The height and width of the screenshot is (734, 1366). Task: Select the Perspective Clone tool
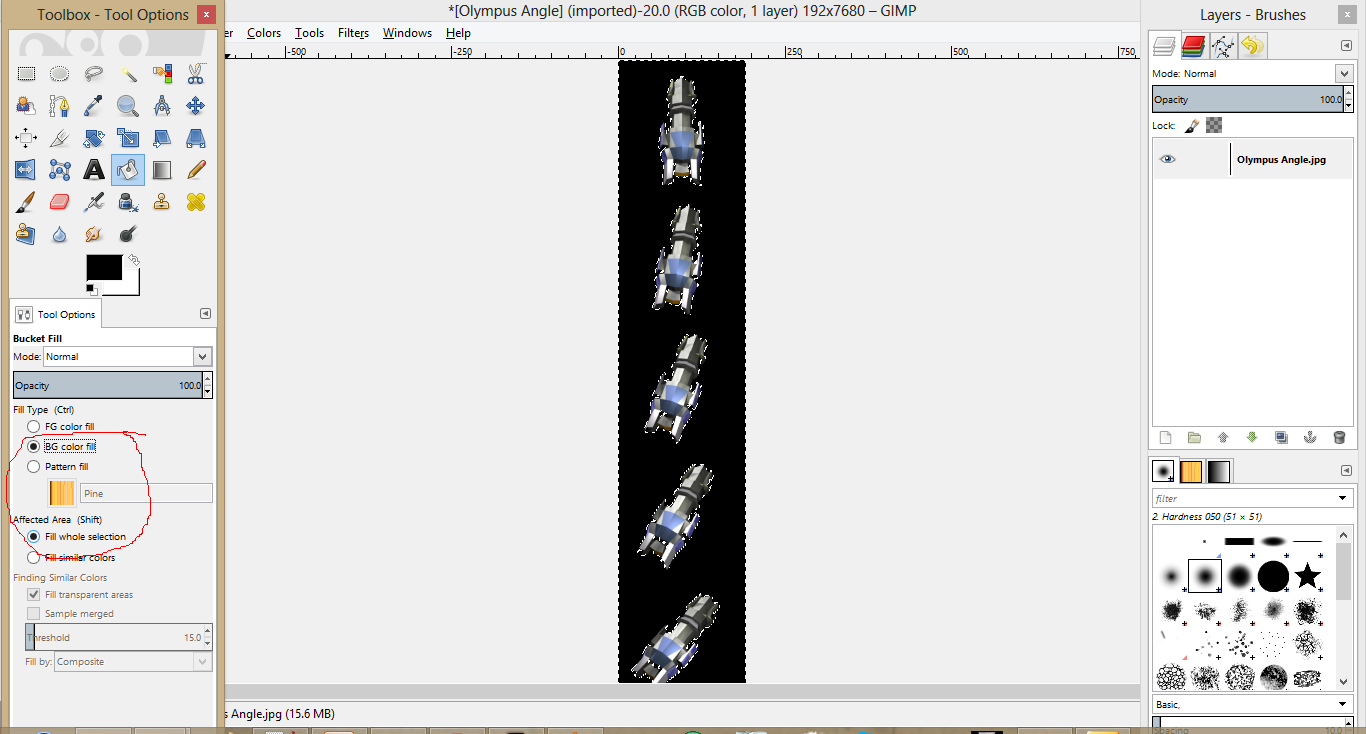(26, 234)
